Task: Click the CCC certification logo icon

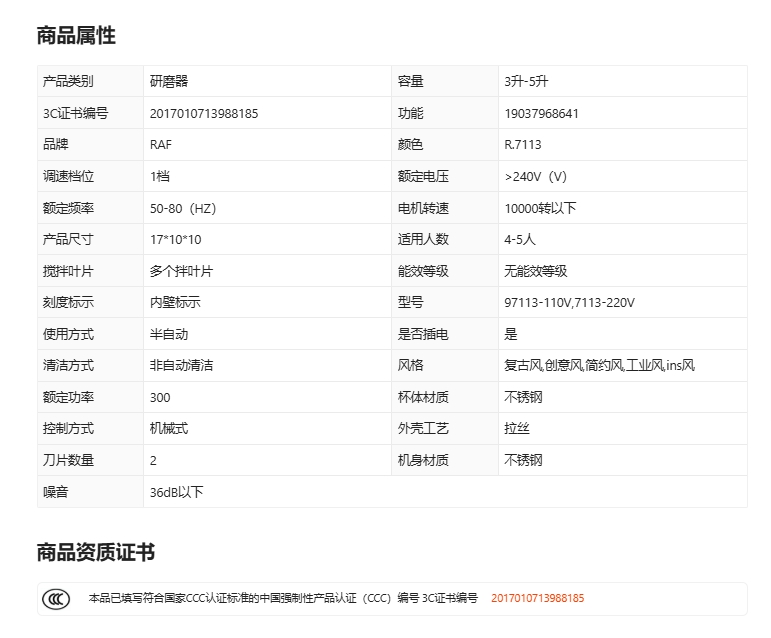Action: [x=56, y=598]
